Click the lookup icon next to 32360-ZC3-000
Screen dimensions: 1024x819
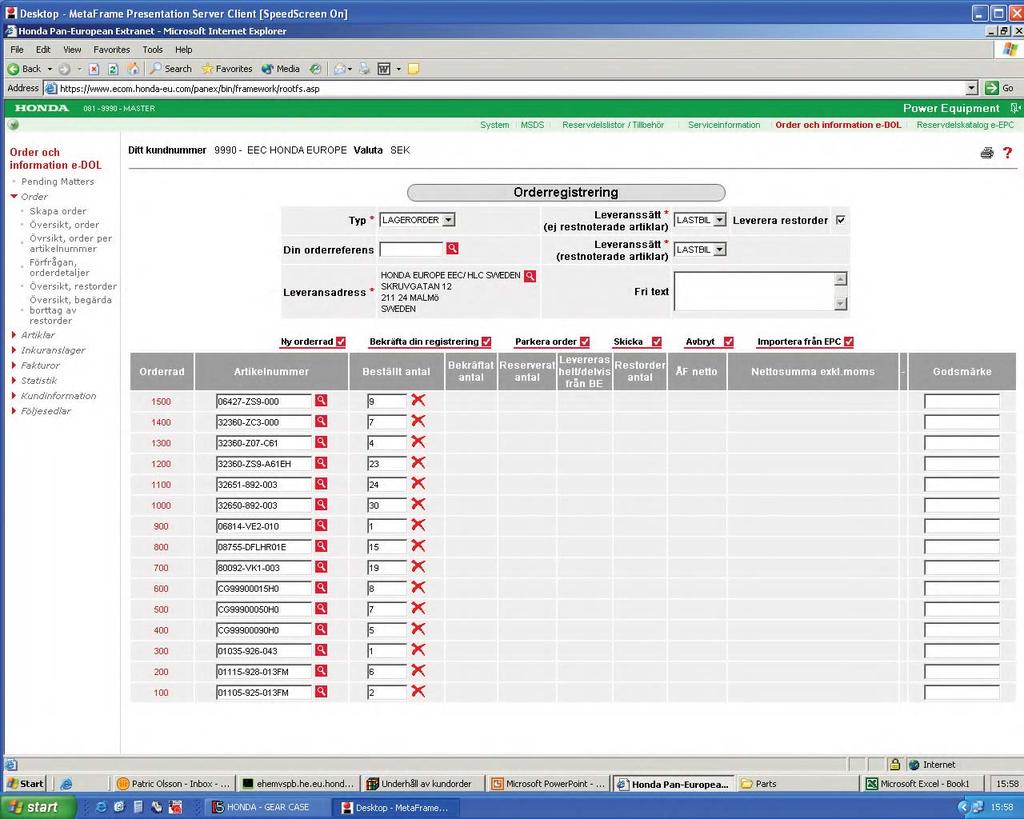click(321, 421)
